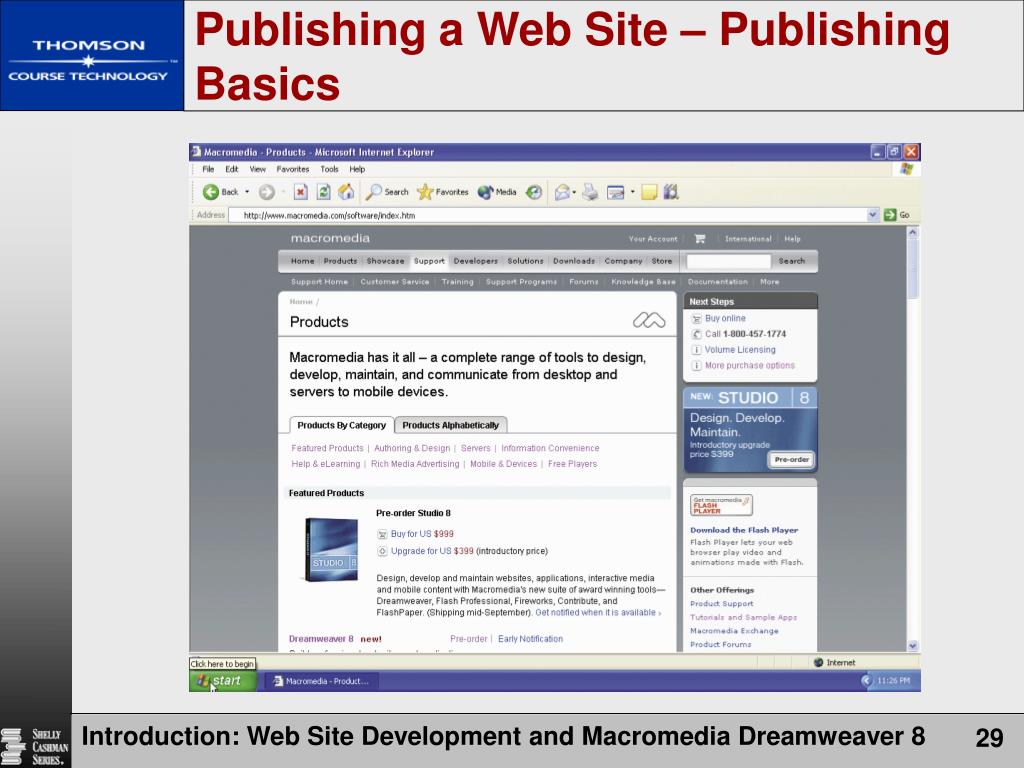Image resolution: width=1024 pixels, height=768 pixels.
Task: Open the File menu
Action: [208, 169]
